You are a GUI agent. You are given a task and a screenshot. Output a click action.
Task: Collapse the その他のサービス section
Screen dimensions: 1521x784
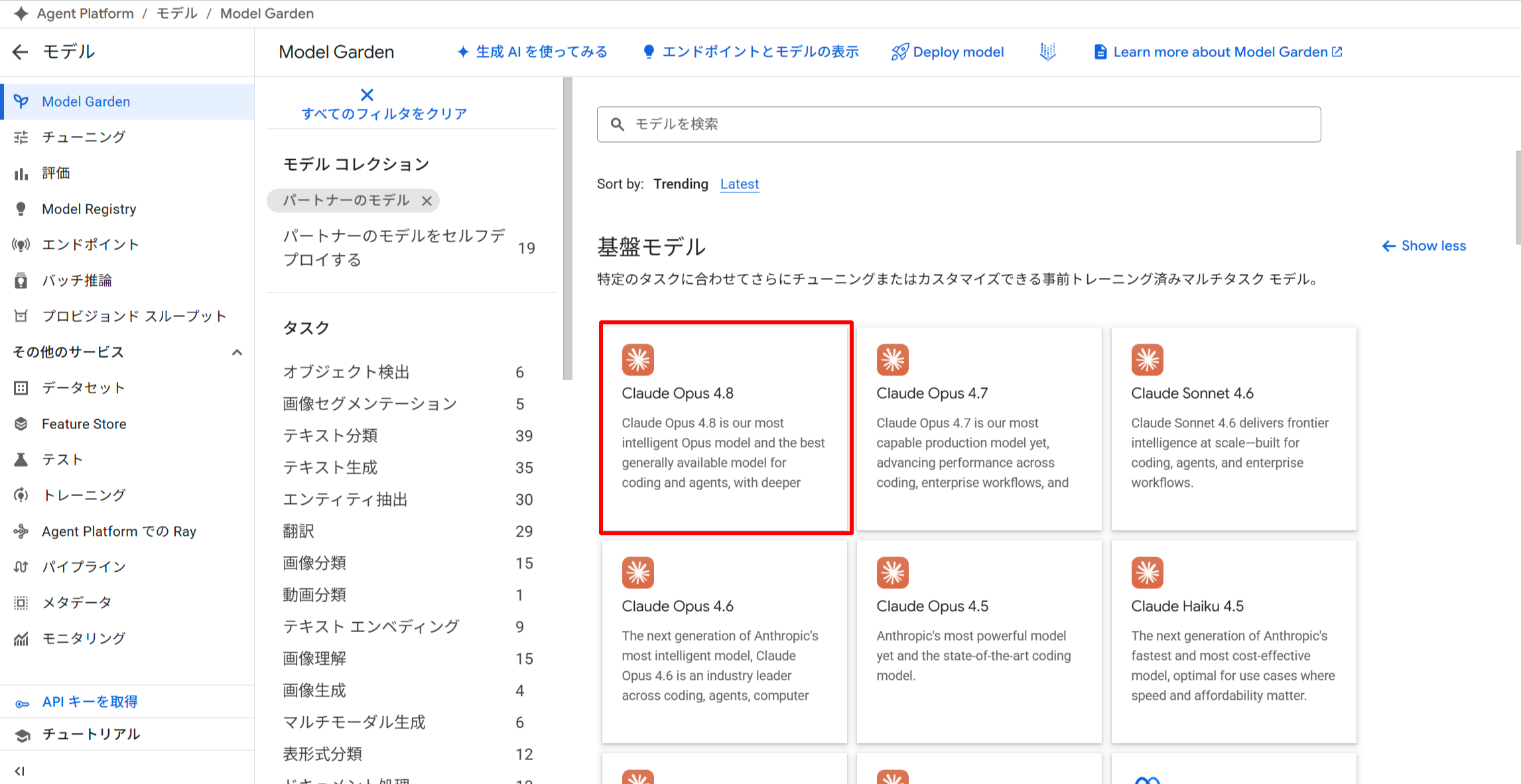[237, 352]
